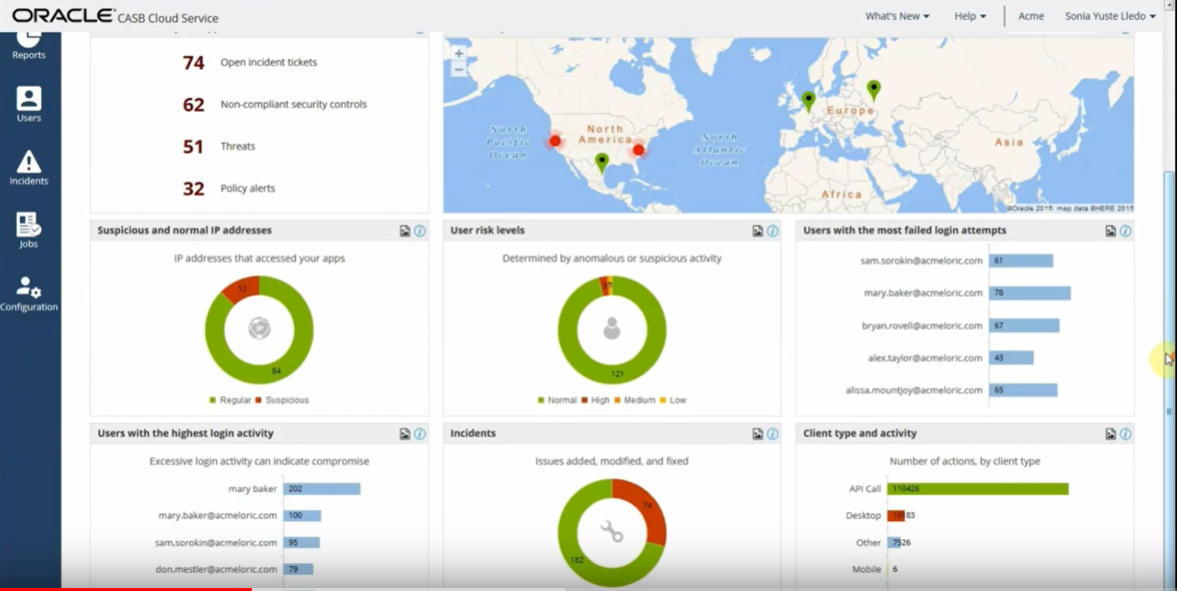Click the mary baker login bar showing 202

click(321, 489)
